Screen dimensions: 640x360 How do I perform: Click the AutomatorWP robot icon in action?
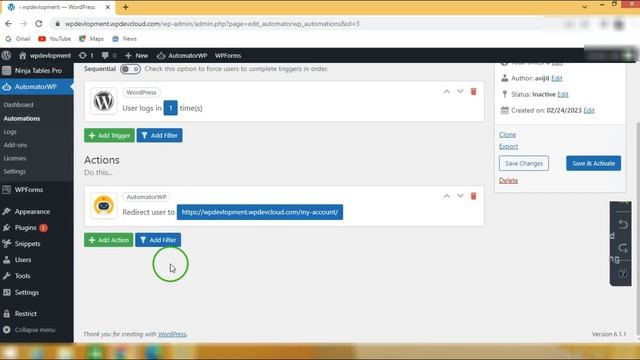click(x=104, y=205)
